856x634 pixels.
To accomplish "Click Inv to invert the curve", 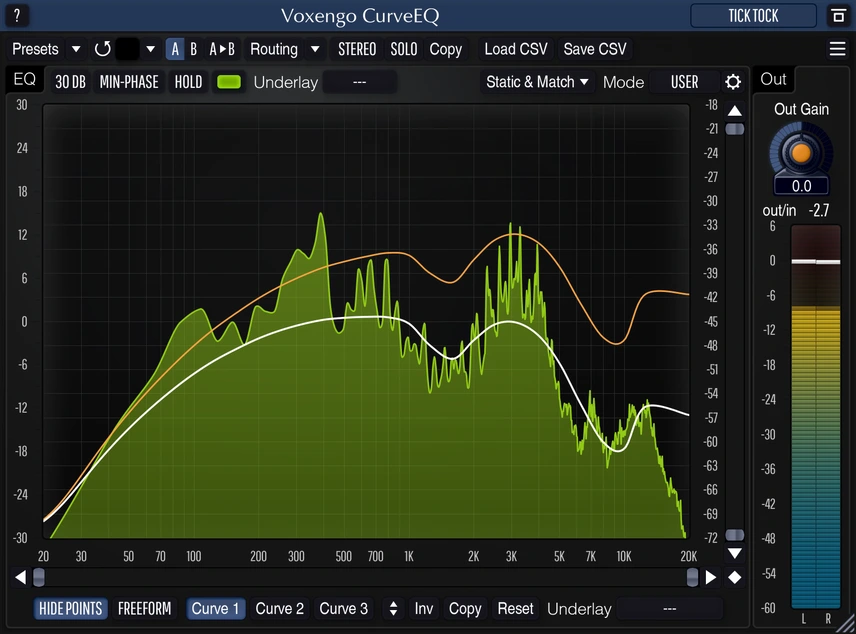I will 424,608.
